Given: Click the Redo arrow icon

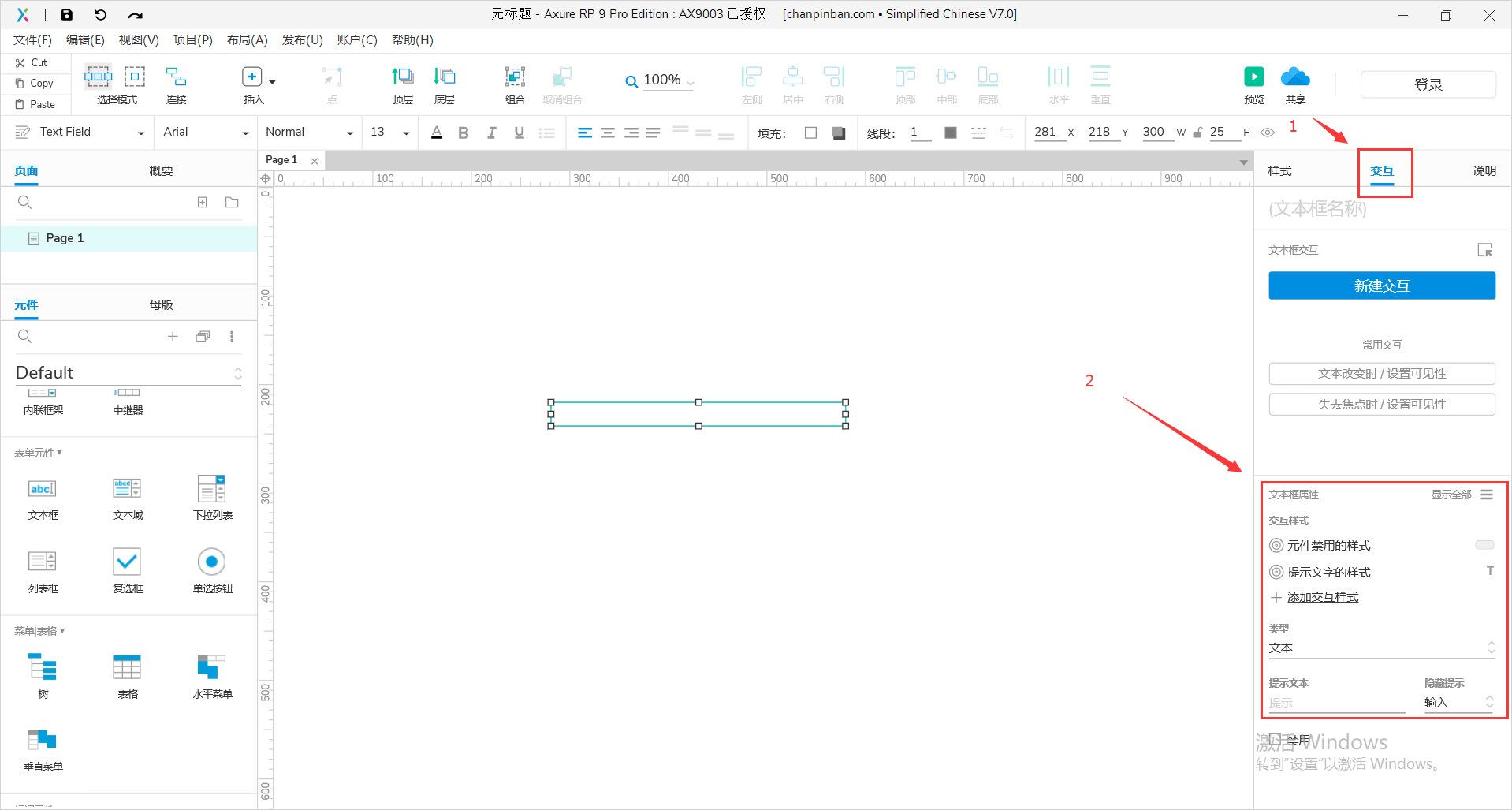Looking at the screenshot, I should [x=135, y=15].
